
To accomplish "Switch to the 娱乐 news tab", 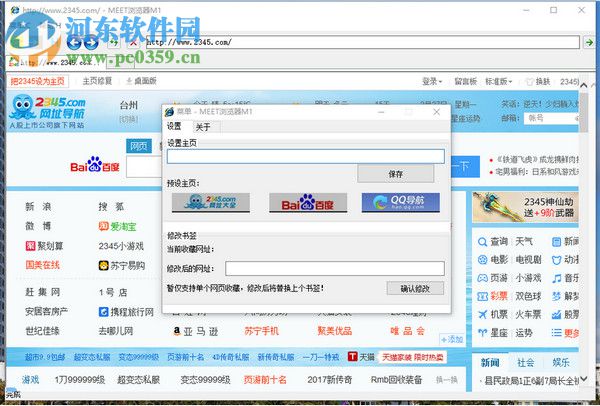I will [x=561, y=362].
